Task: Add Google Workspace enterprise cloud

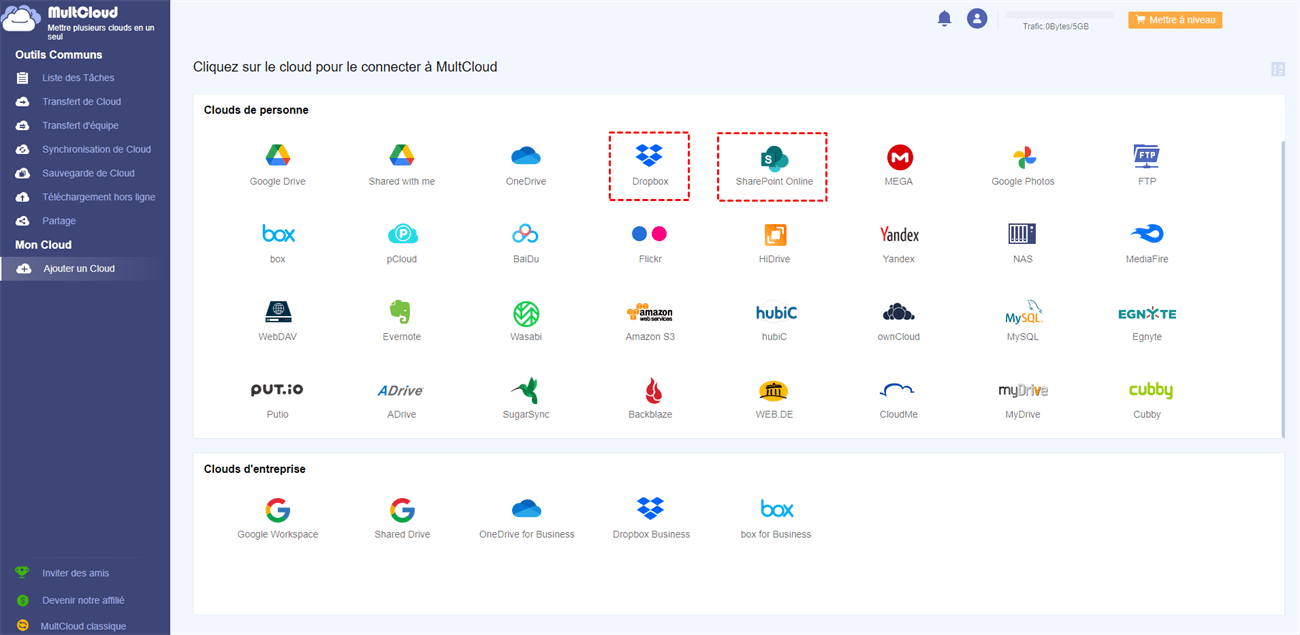Action: click(x=277, y=519)
